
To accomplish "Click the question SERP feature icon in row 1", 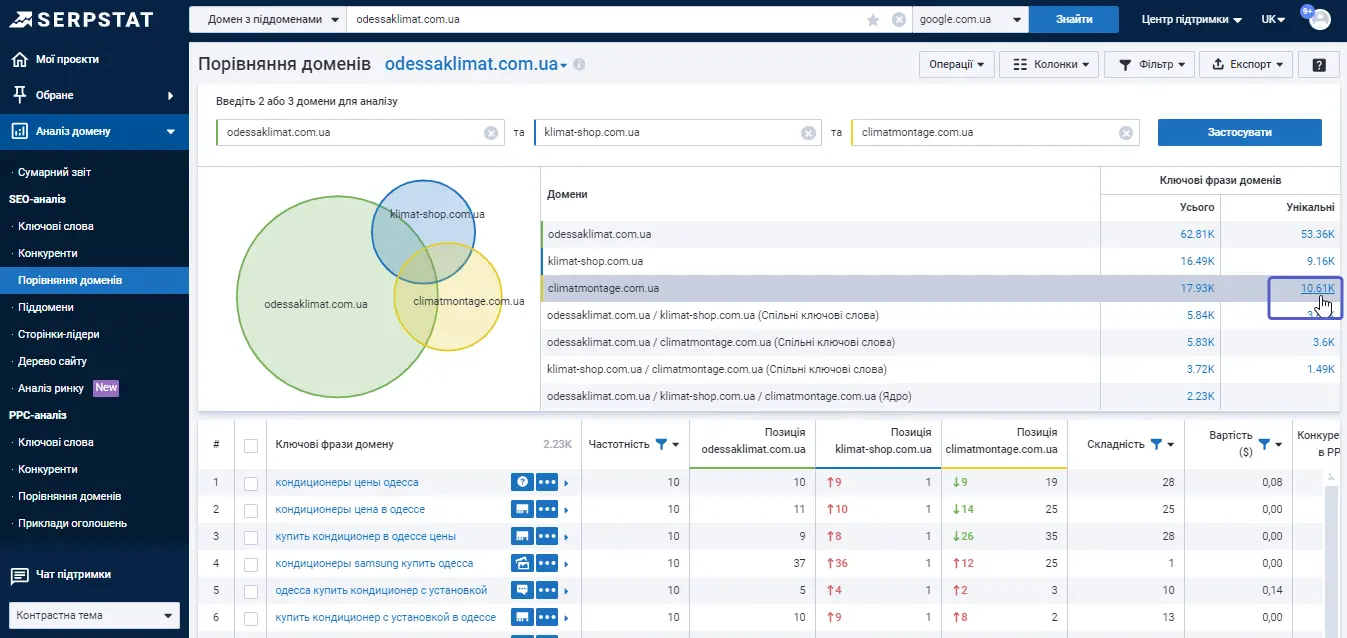I will [x=521, y=482].
